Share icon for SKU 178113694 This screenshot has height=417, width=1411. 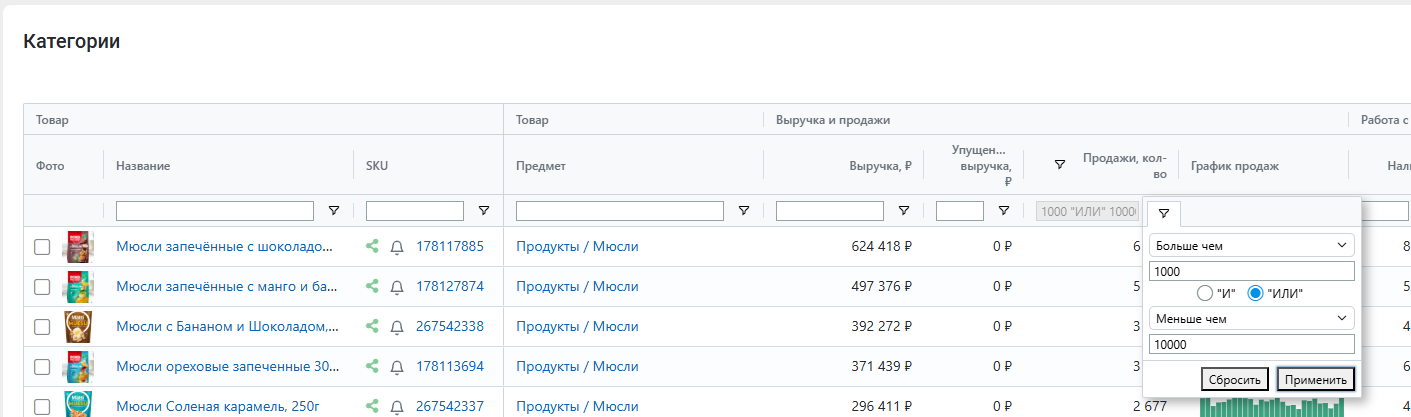pos(372,366)
